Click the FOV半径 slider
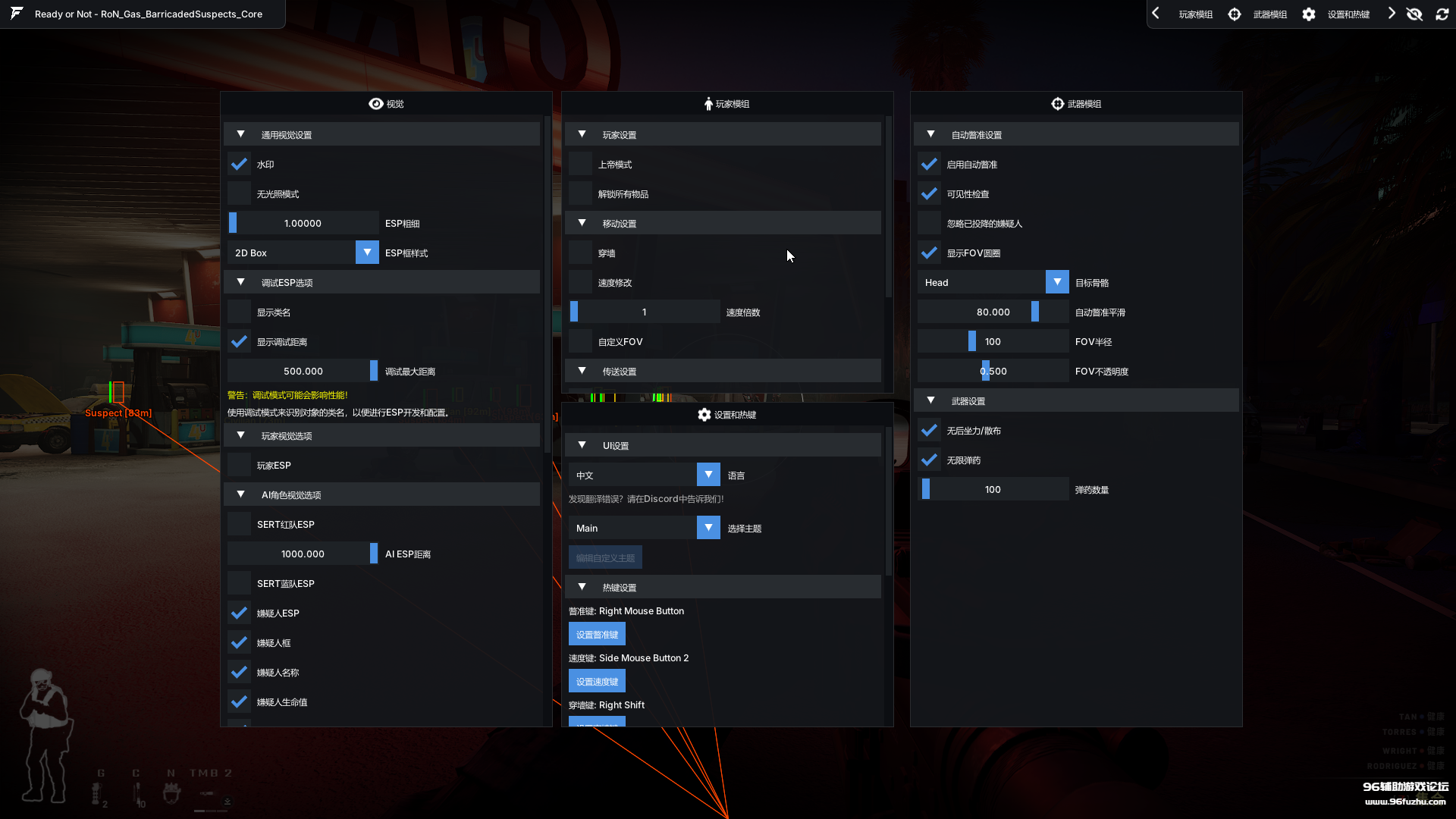 pyautogui.click(x=993, y=341)
